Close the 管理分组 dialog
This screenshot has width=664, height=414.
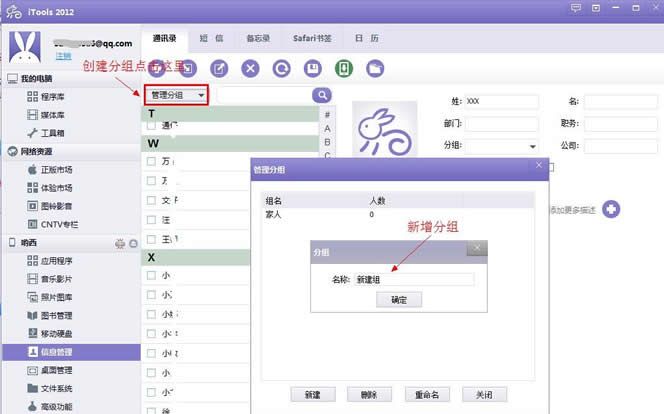click(x=539, y=165)
